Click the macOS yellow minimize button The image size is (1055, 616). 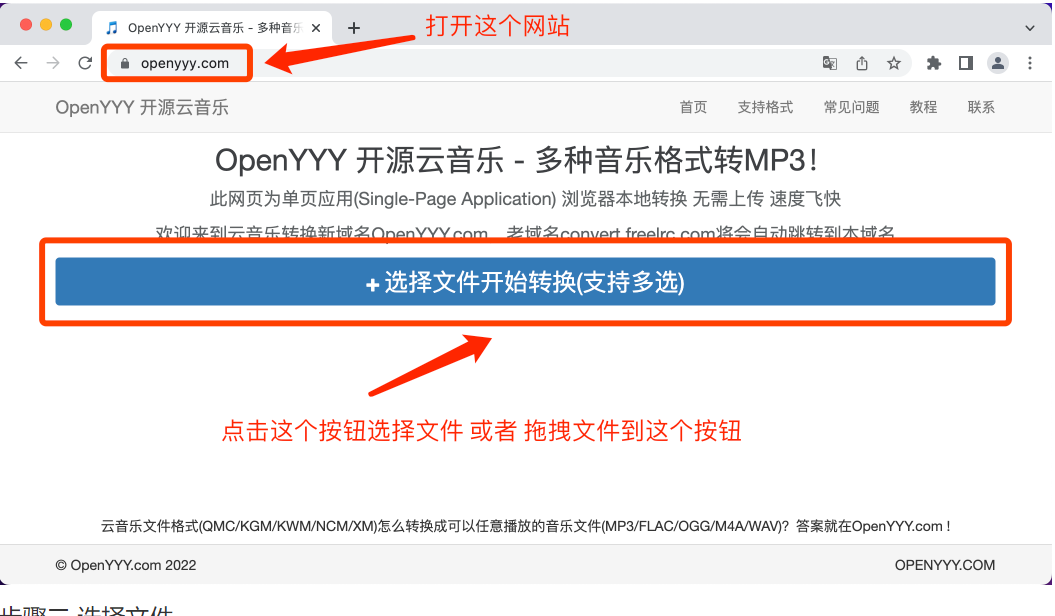click(x=46, y=25)
